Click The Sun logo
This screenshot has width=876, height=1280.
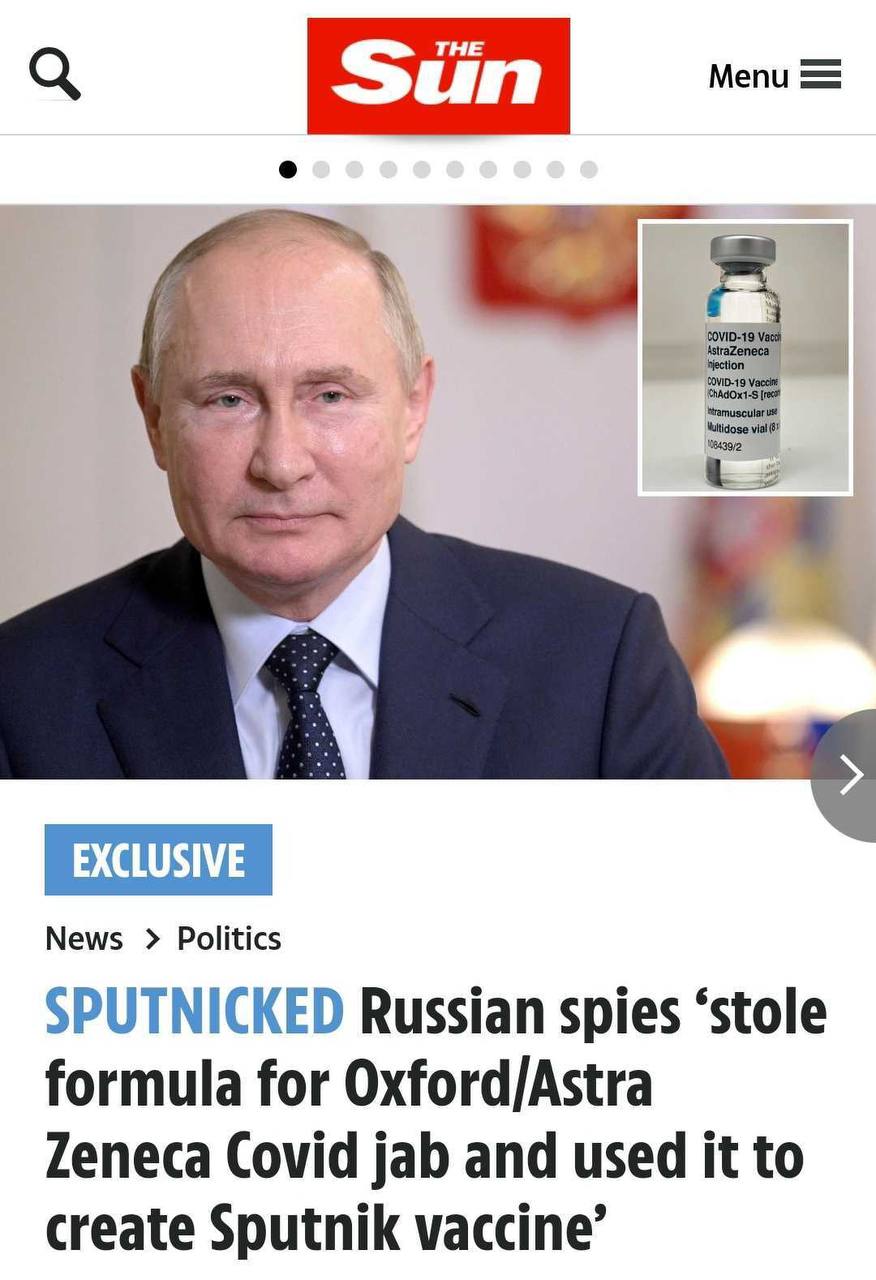438,76
